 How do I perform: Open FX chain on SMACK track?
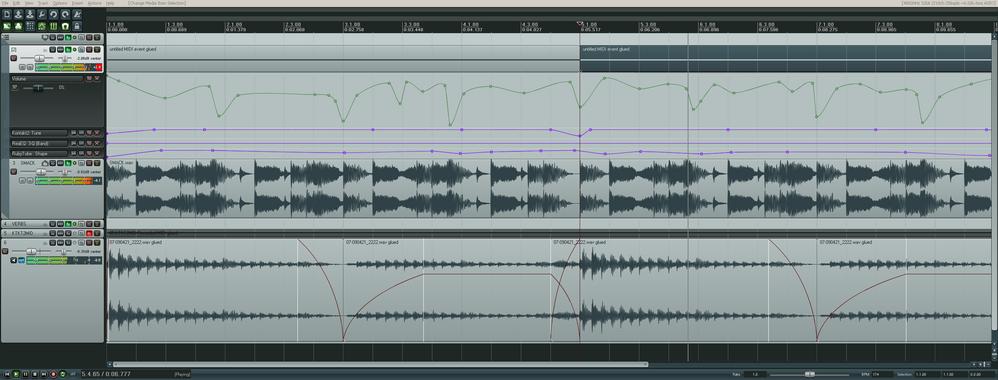click(68, 163)
